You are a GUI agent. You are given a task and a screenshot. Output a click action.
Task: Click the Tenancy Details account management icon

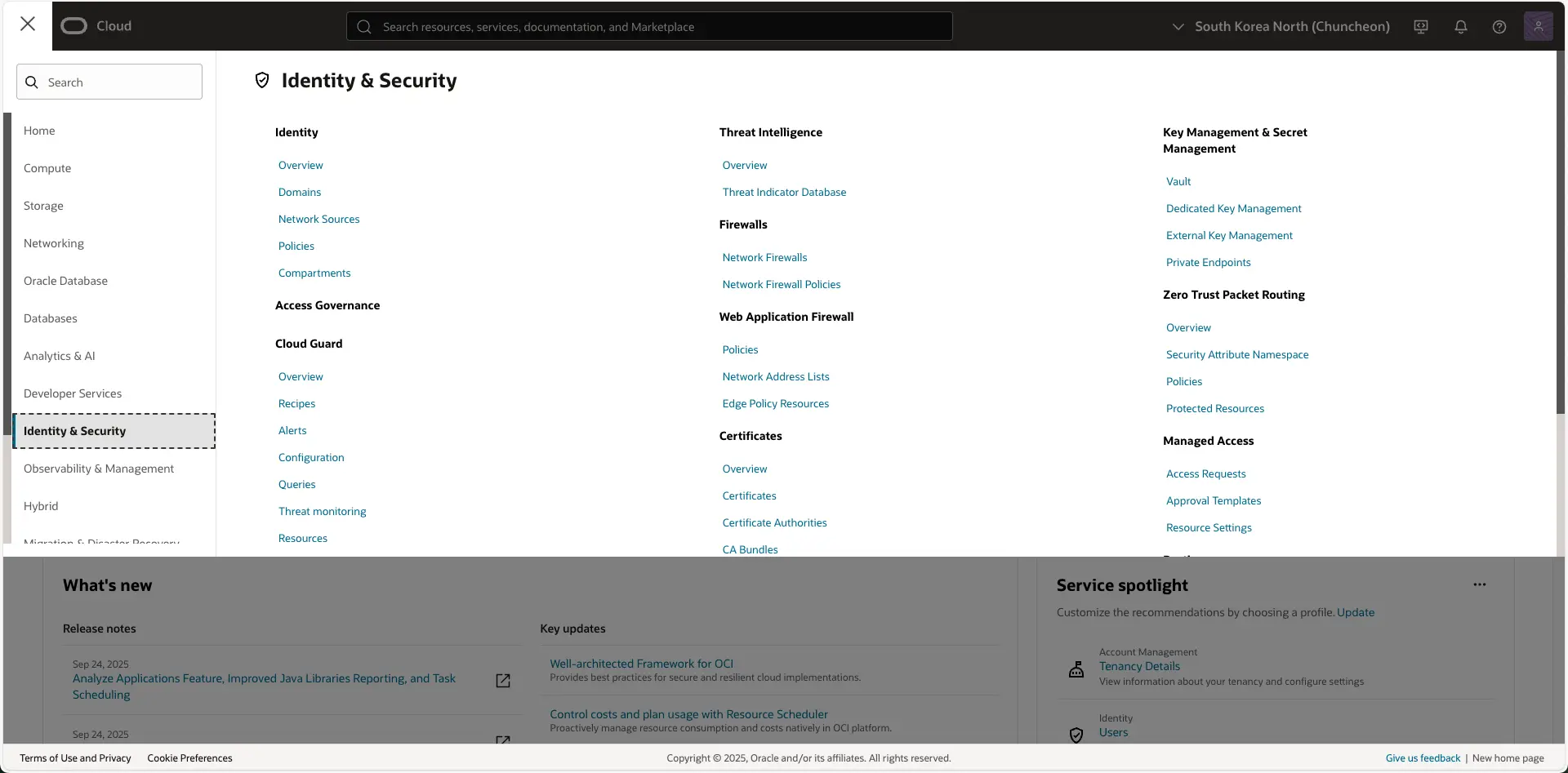(1076, 669)
